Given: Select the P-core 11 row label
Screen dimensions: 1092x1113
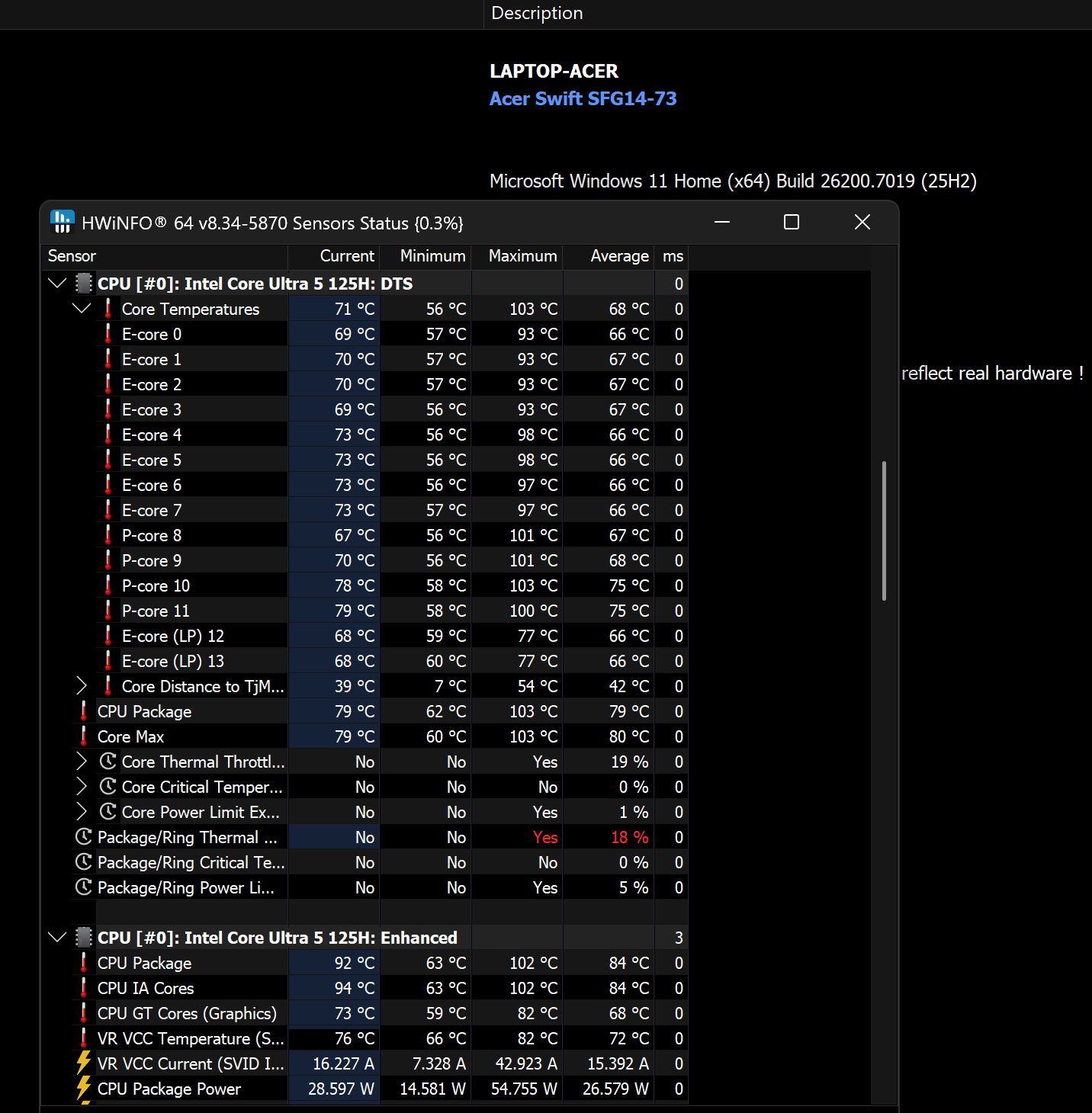Looking at the screenshot, I should (156, 611).
